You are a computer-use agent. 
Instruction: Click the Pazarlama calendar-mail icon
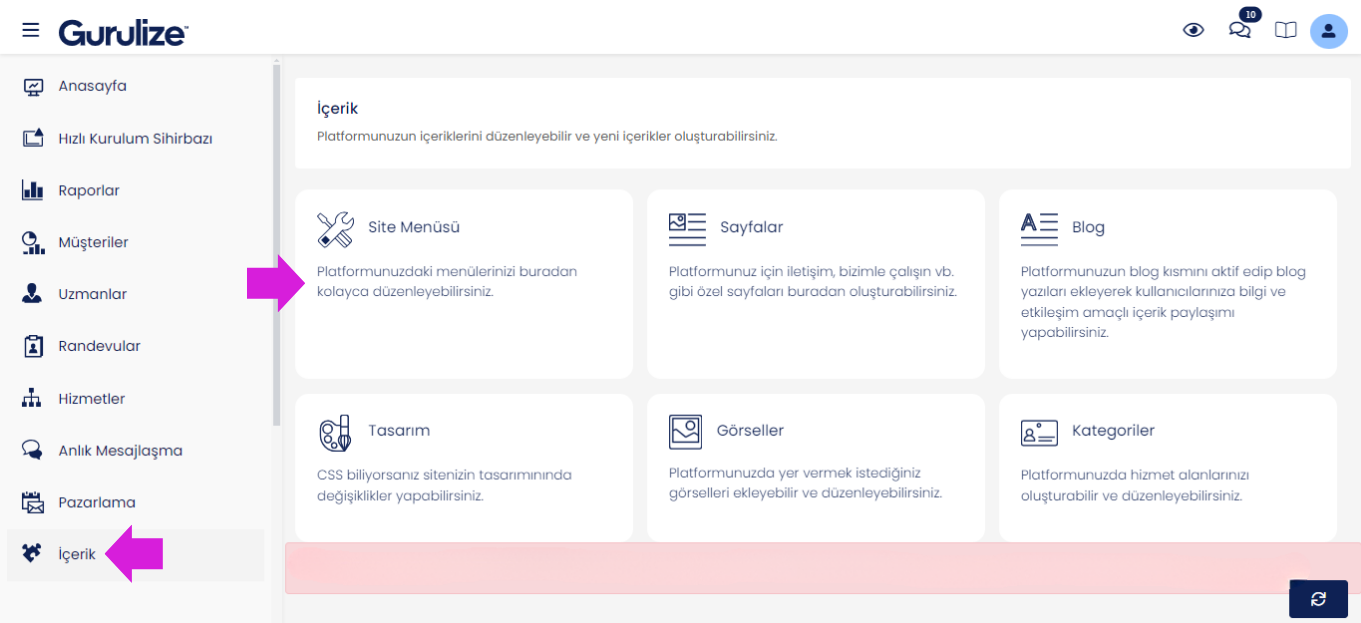click(x=33, y=502)
